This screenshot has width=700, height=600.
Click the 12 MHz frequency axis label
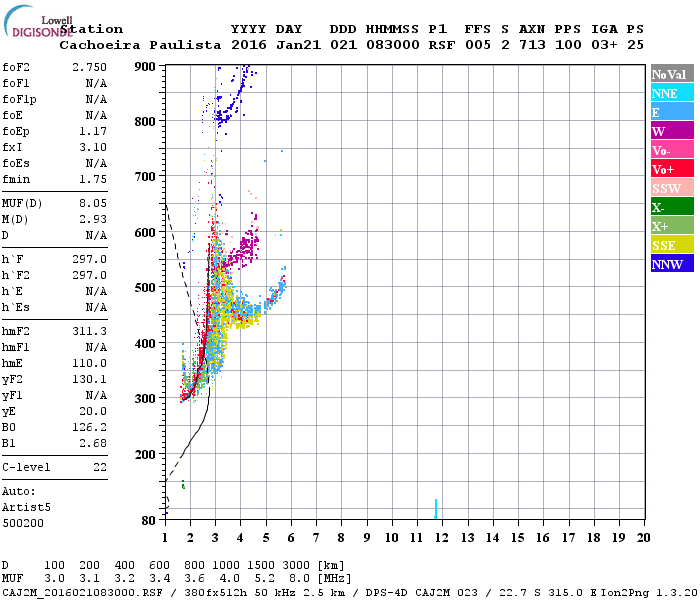coord(442,538)
